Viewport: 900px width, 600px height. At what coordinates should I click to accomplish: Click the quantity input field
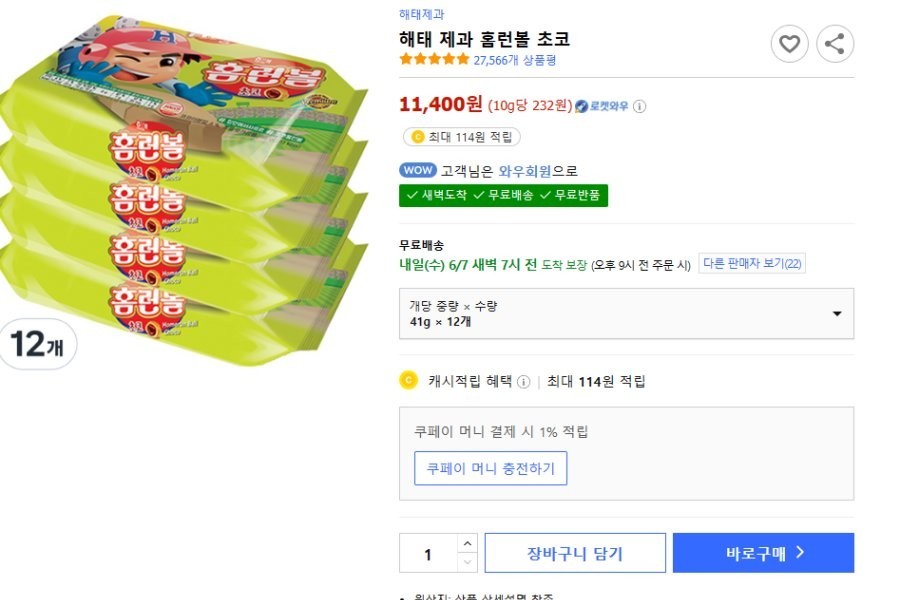[x=428, y=554]
